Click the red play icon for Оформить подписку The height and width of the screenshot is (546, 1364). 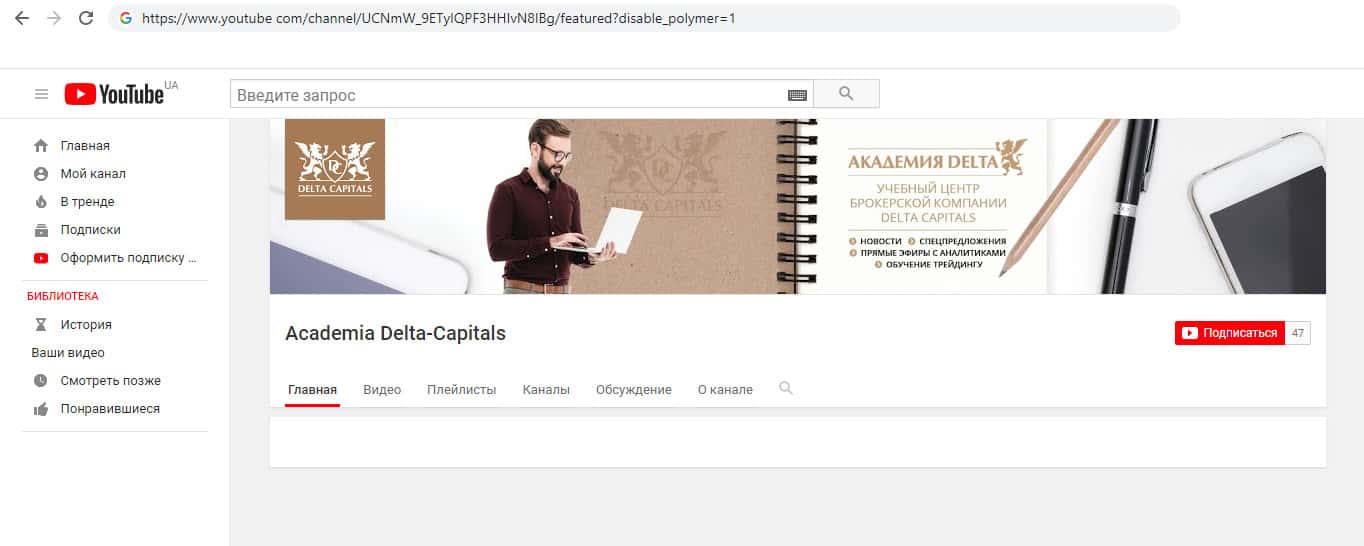pos(41,257)
